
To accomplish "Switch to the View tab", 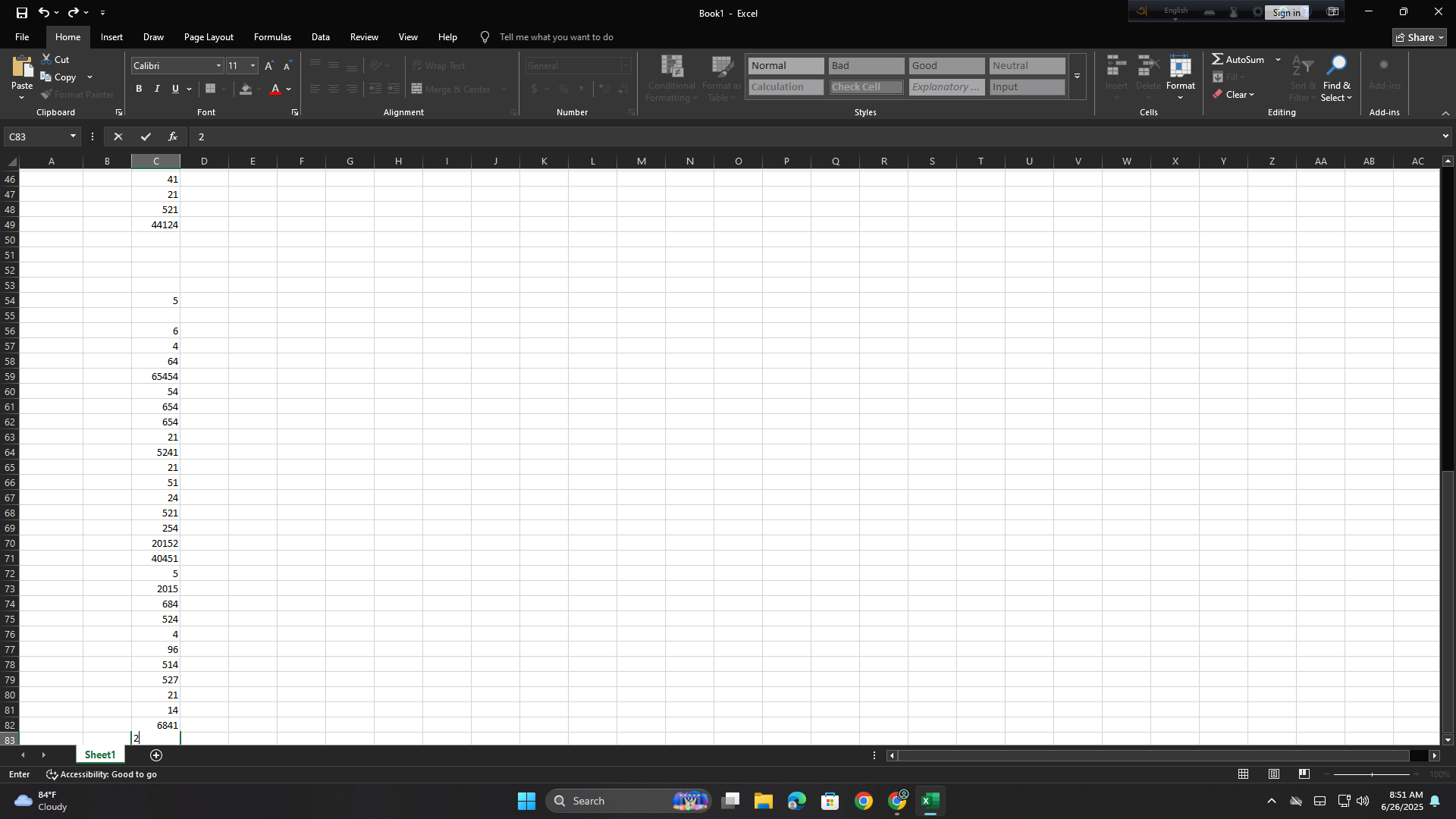I will pos(408,37).
